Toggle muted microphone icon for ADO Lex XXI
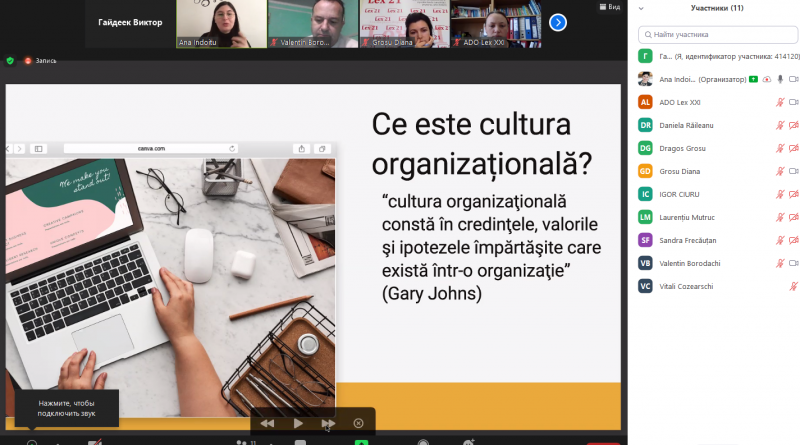Viewport: 800px width, 445px height. [x=779, y=102]
